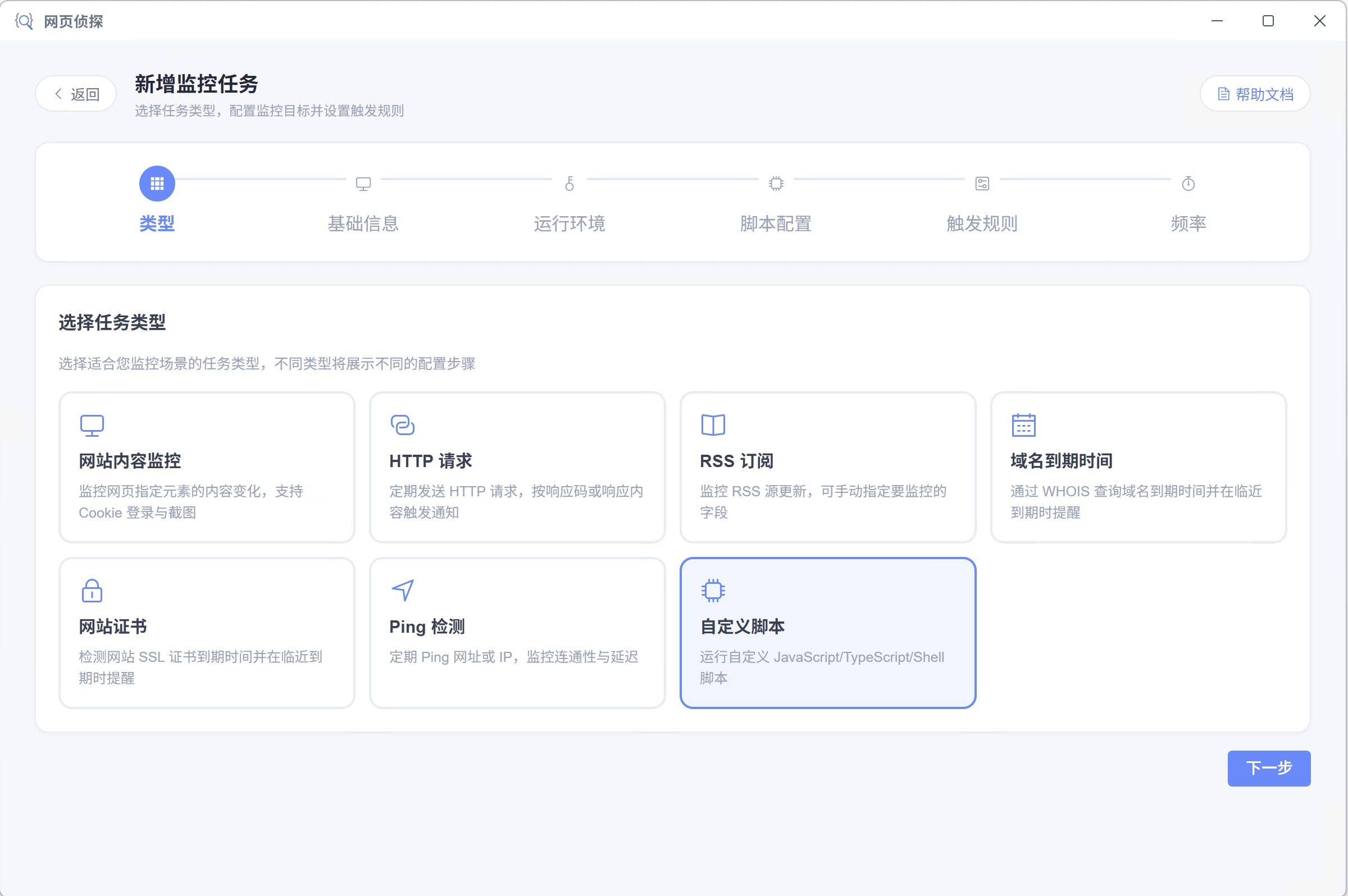Open the 脚本配置 step label

776,223
